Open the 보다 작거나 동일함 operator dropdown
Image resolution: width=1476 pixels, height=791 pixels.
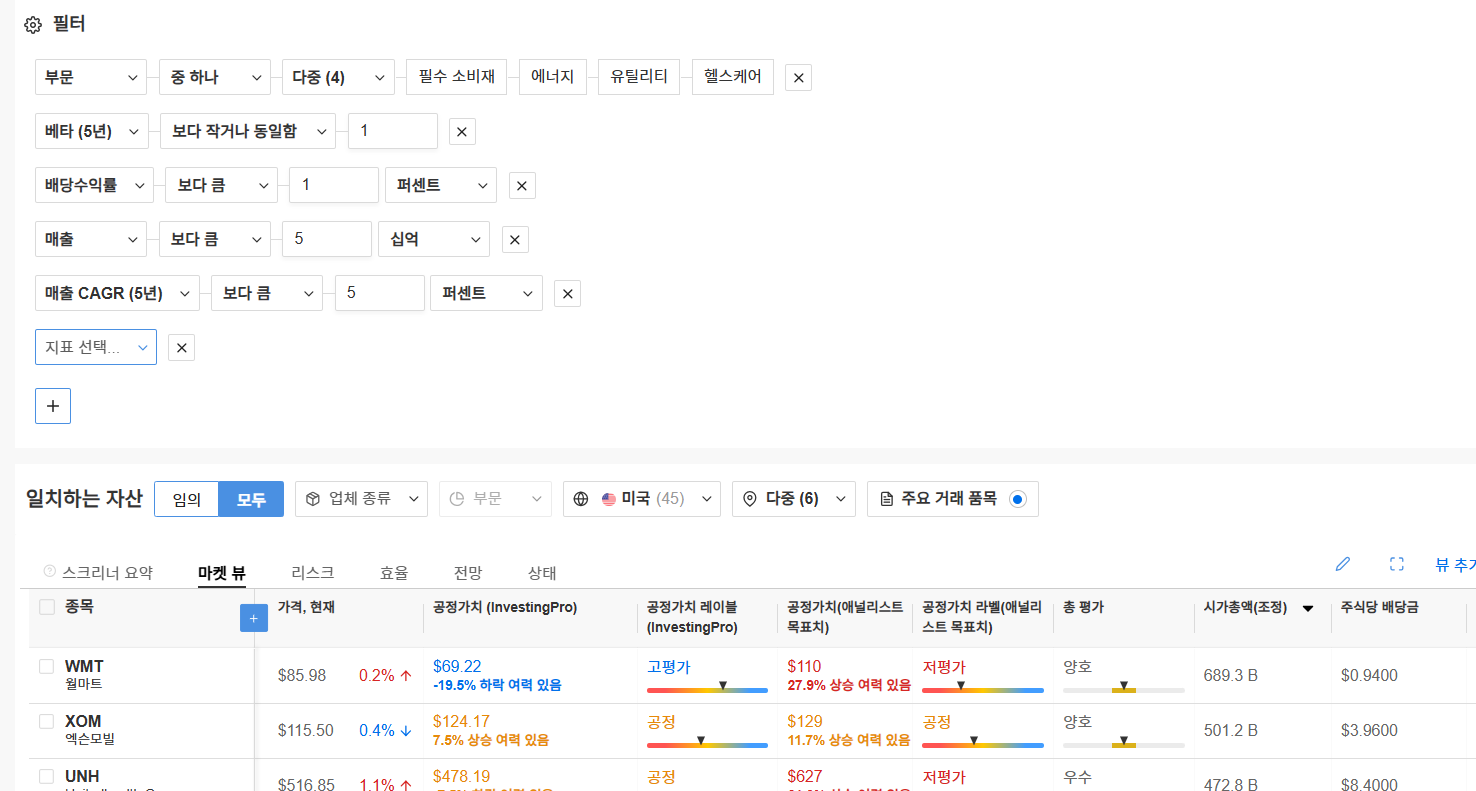[248, 131]
